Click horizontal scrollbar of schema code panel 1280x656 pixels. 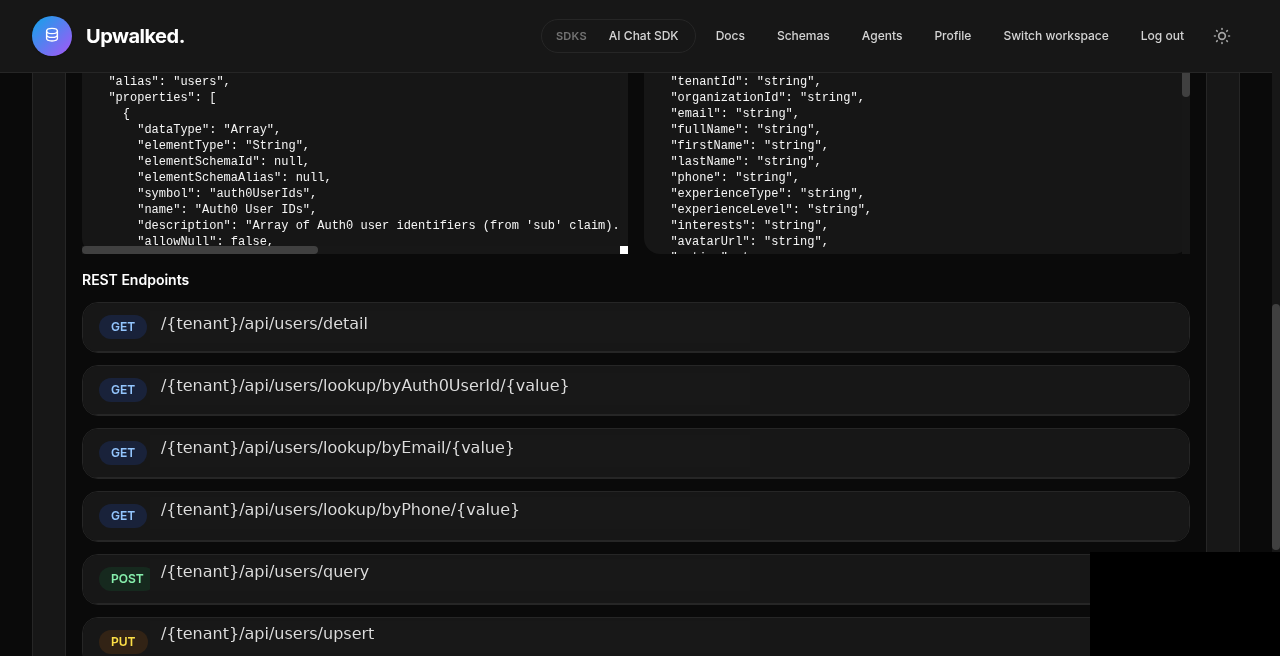point(200,250)
